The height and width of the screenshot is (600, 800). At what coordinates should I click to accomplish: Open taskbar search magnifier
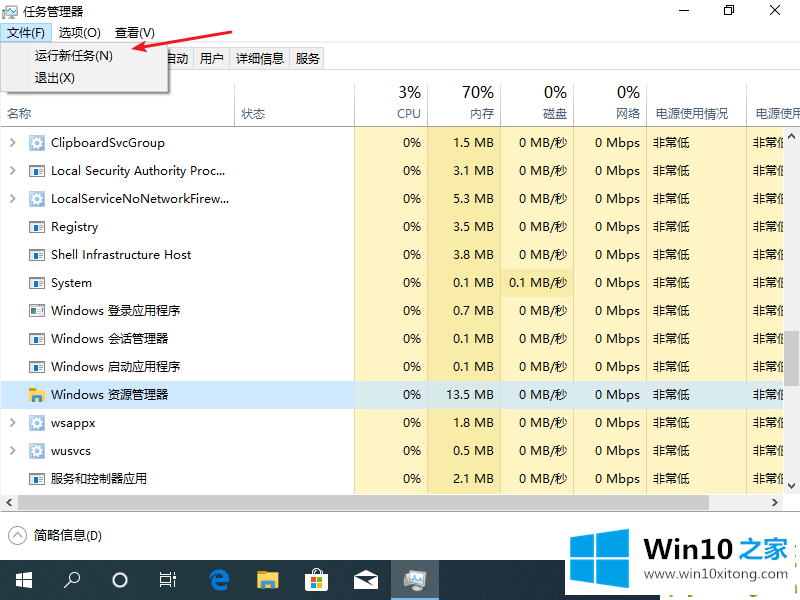coord(72,580)
